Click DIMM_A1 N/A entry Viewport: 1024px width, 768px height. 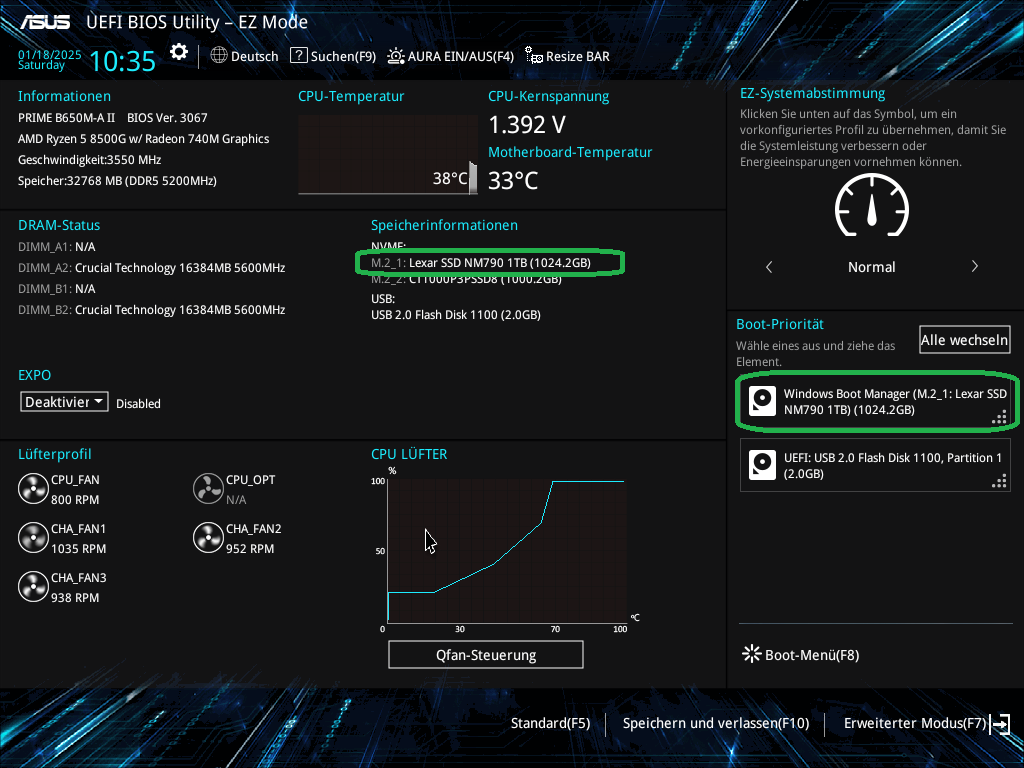click(57, 247)
